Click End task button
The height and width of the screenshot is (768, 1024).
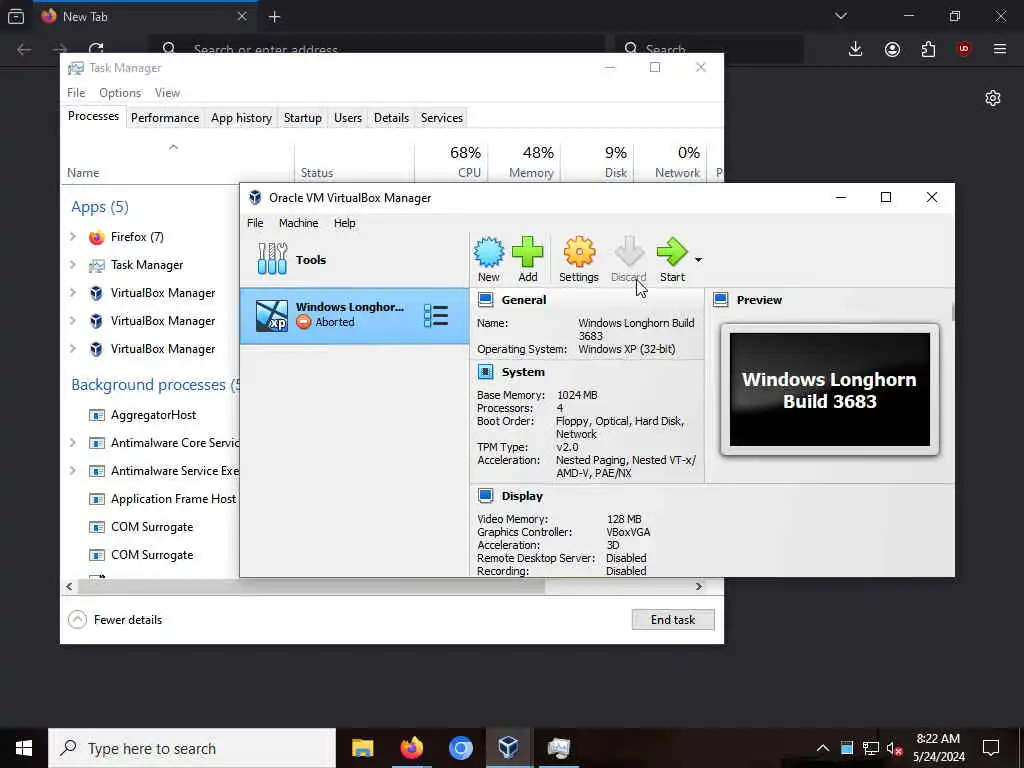(x=673, y=620)
